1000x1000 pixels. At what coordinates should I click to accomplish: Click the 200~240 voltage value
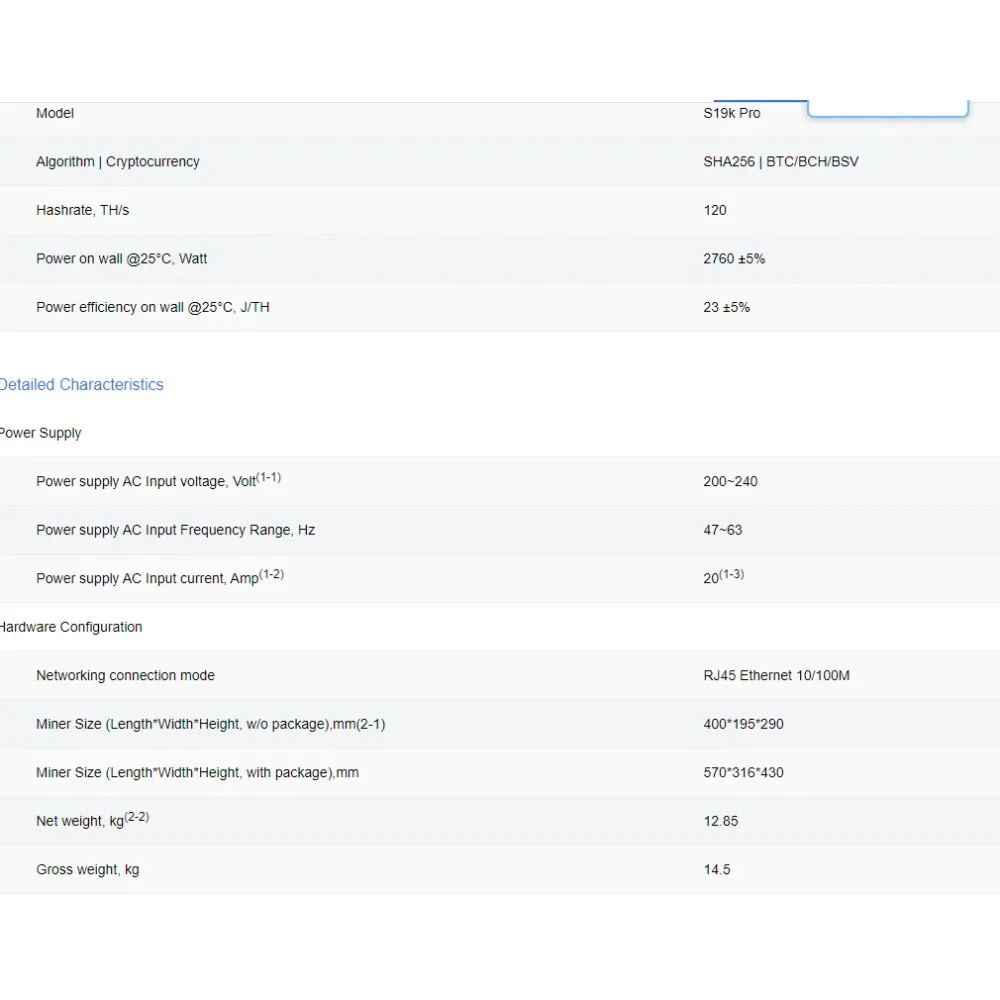[730, 481]
